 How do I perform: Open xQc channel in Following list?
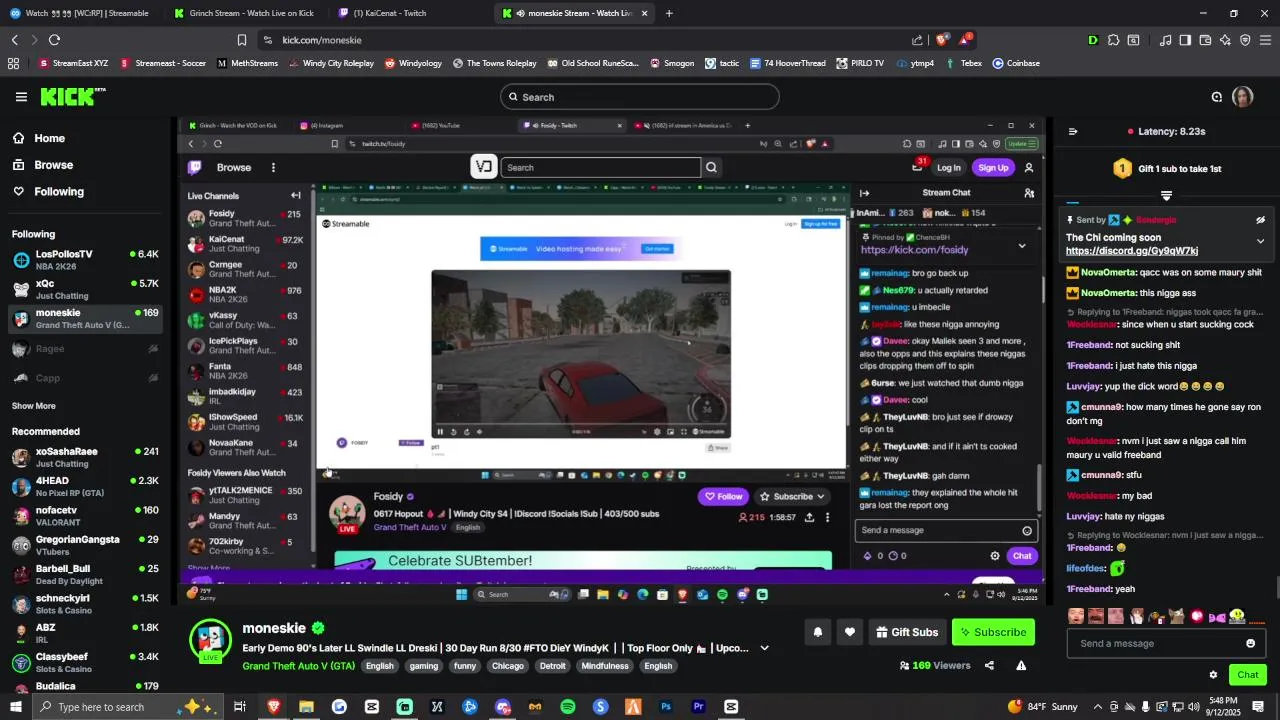point(86,289)
